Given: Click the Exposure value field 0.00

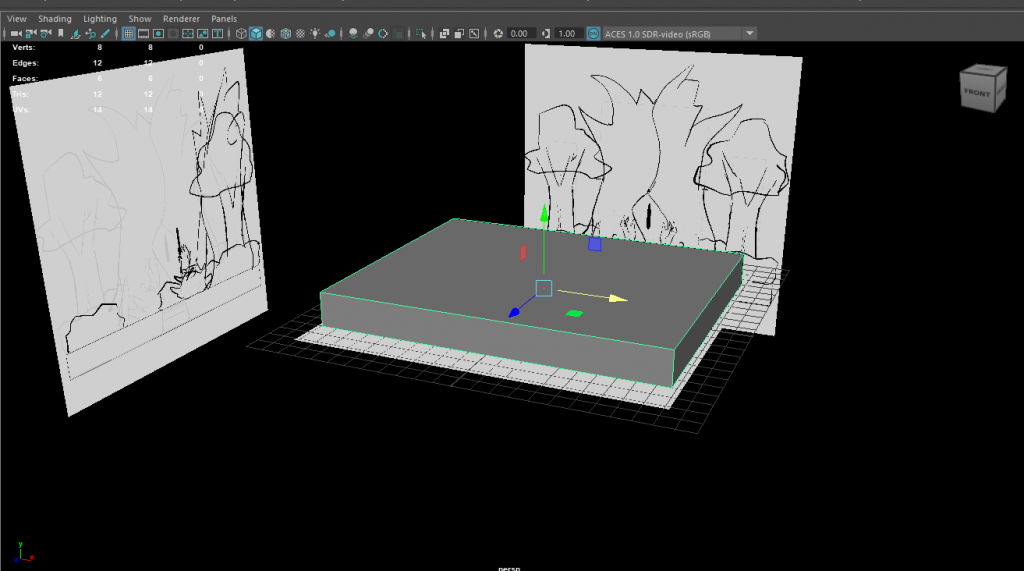Looking at the screenshot, I should click(x=521, y=33).
